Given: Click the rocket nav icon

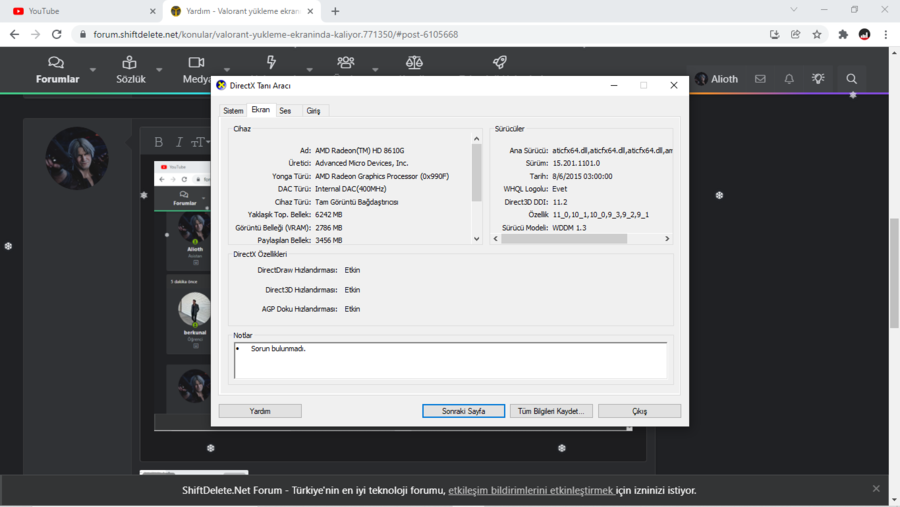Looking at the screenshot, I should pos(500,62).
